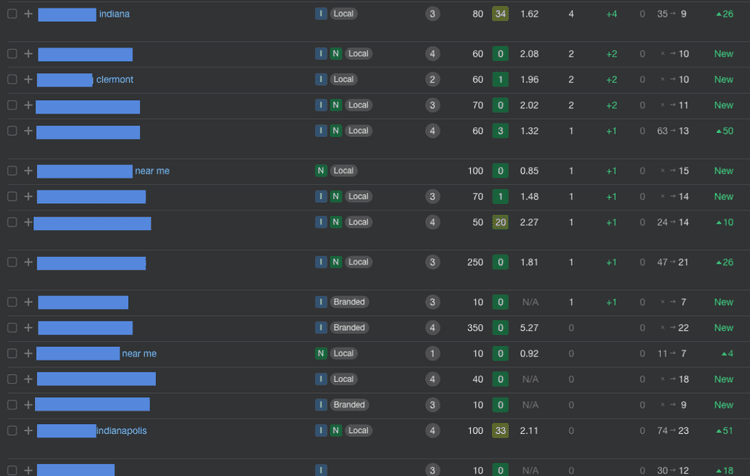
Task: Open the keyword link ending in indianapolis
Action: click(121, 431)
